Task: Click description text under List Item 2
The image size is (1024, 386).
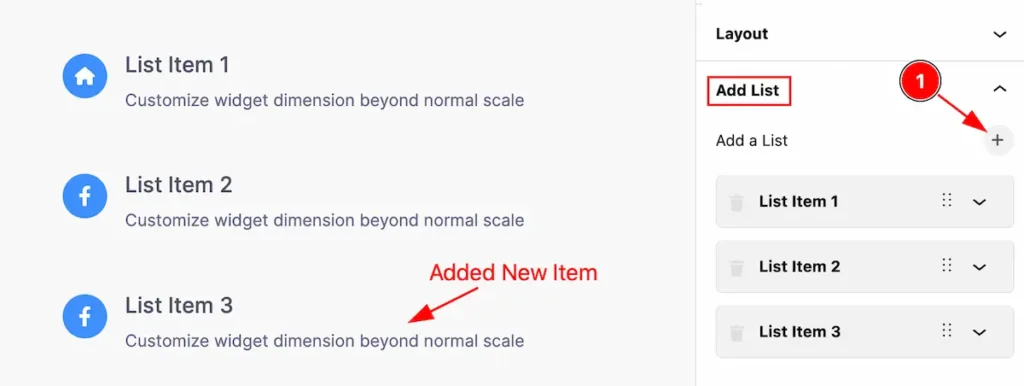Action: pyautogui.click(x=325, y=220)
